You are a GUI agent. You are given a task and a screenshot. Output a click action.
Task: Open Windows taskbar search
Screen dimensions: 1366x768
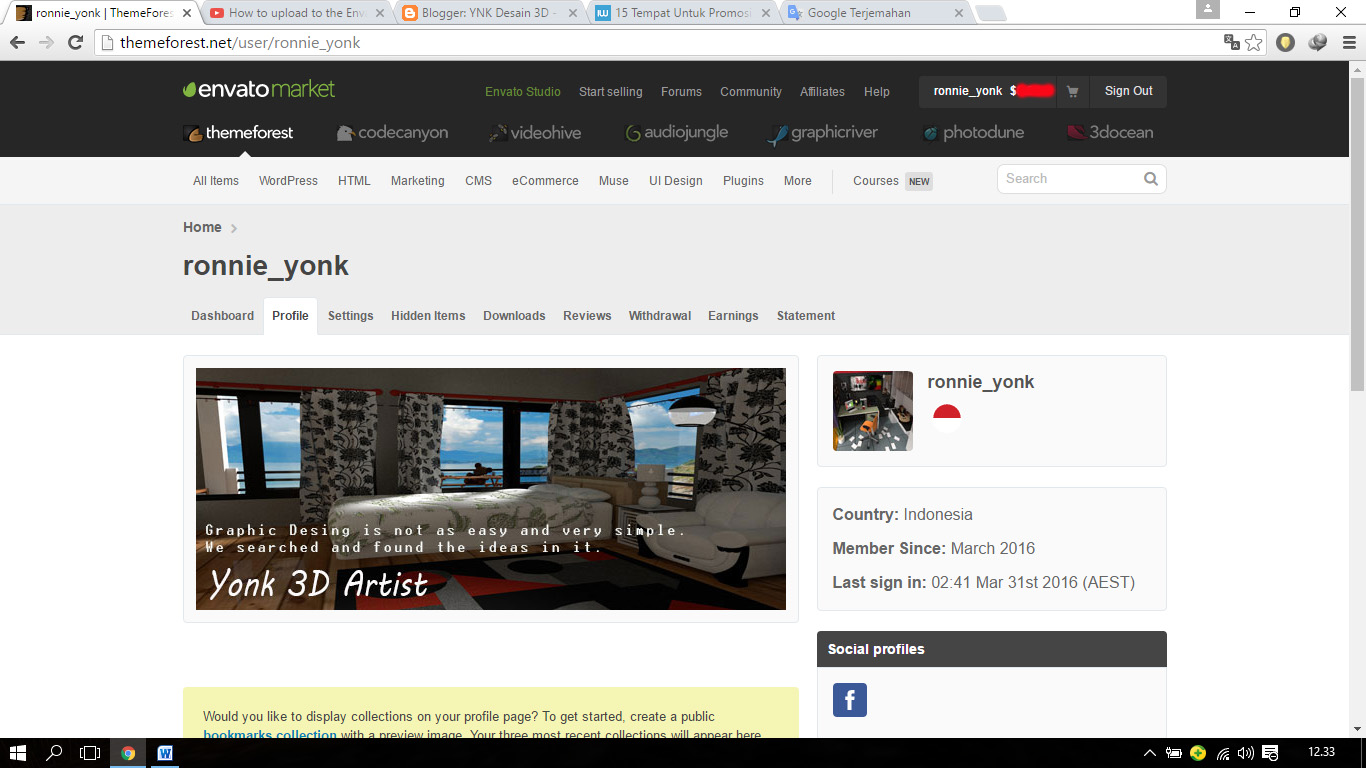[x=54, y=753]
